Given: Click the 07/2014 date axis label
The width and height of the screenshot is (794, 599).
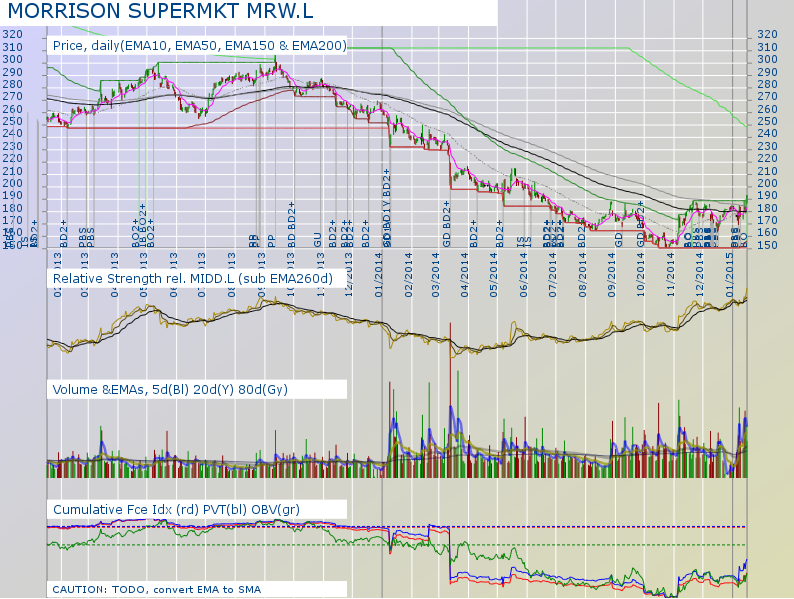Looking at the screenshot, I should point(552,275).
